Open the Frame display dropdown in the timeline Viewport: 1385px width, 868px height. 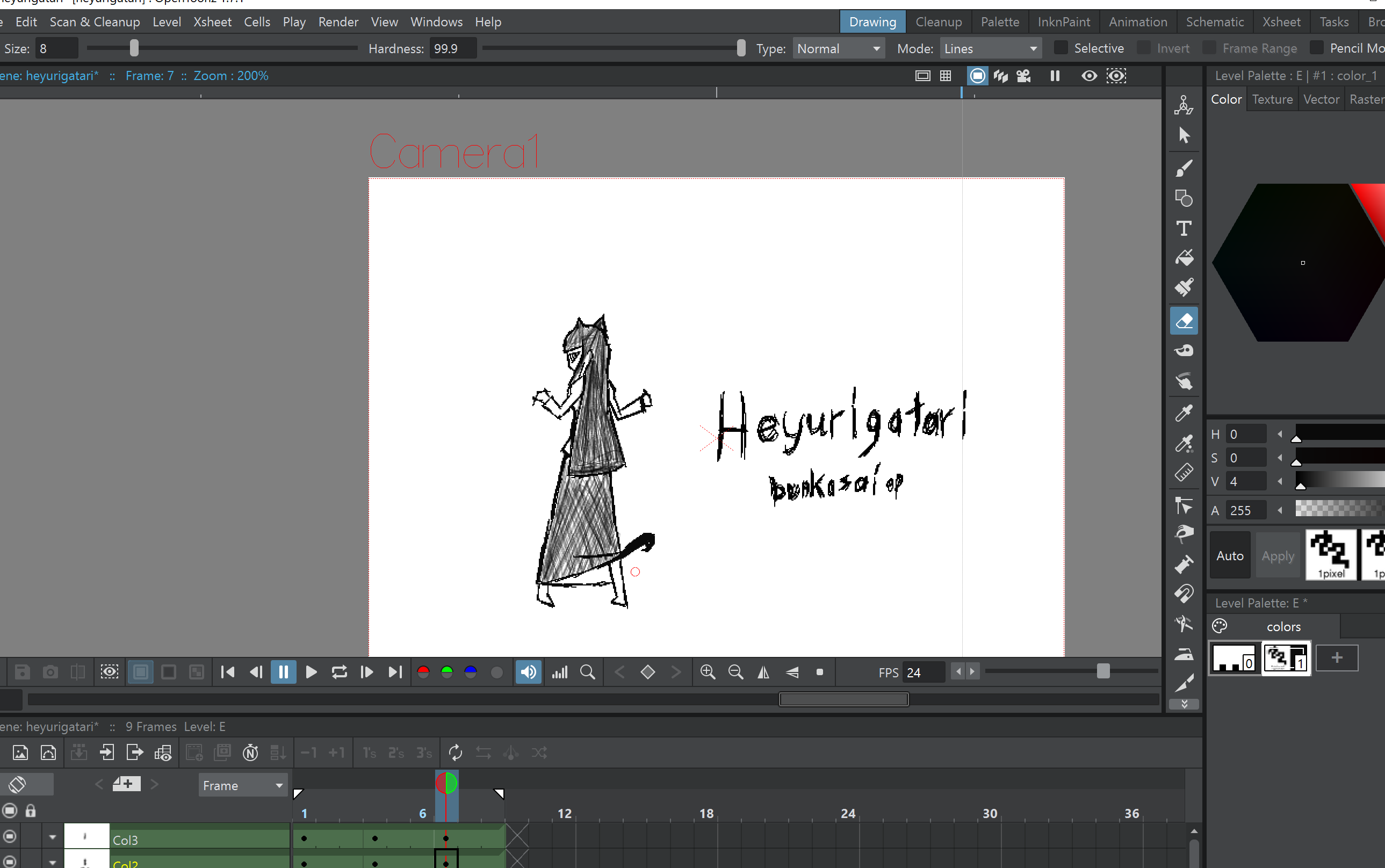coord(242,785)
